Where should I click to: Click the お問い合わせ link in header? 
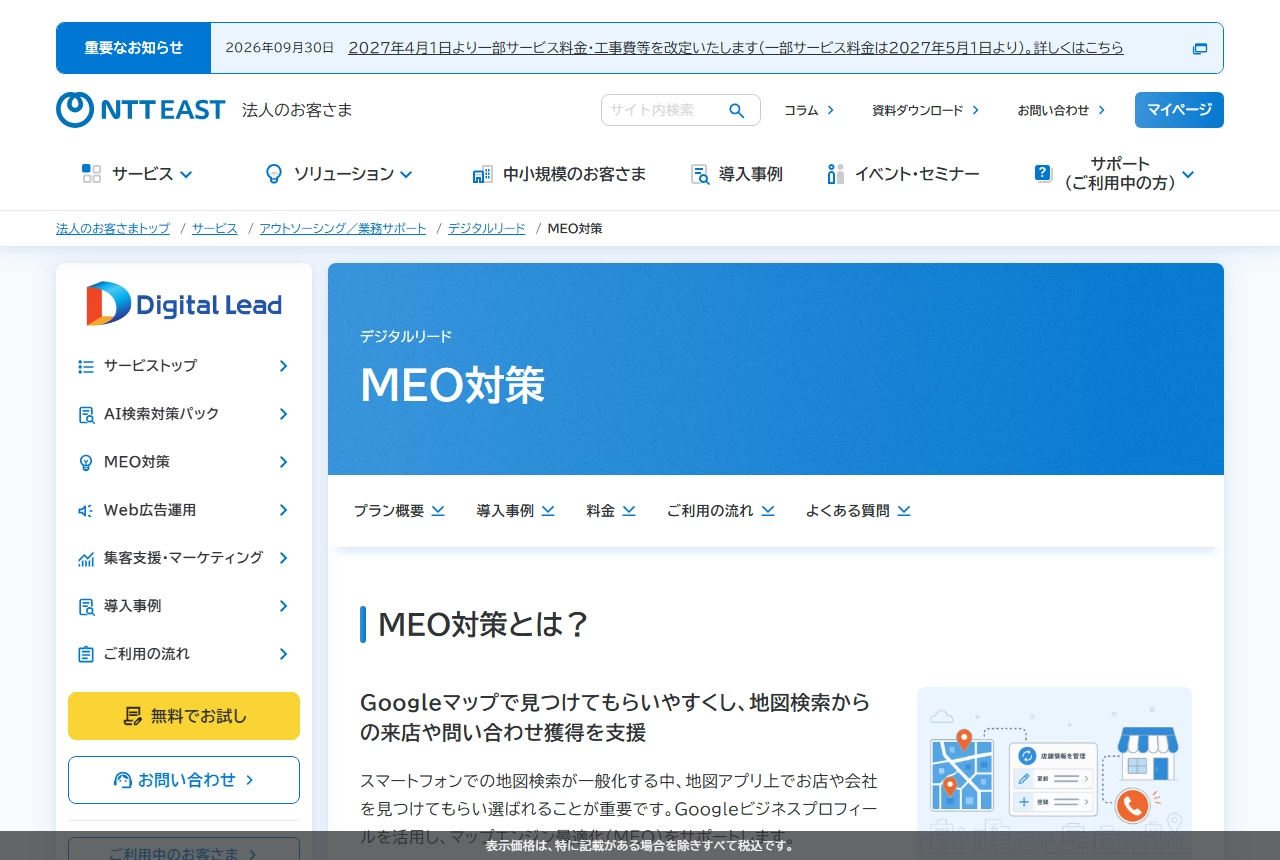[1062, 110]
